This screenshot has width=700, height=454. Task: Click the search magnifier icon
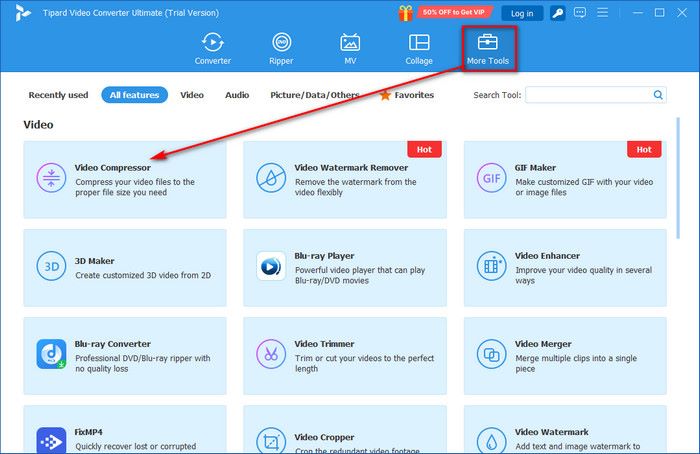pyautogui.click(x=658, y=95)
